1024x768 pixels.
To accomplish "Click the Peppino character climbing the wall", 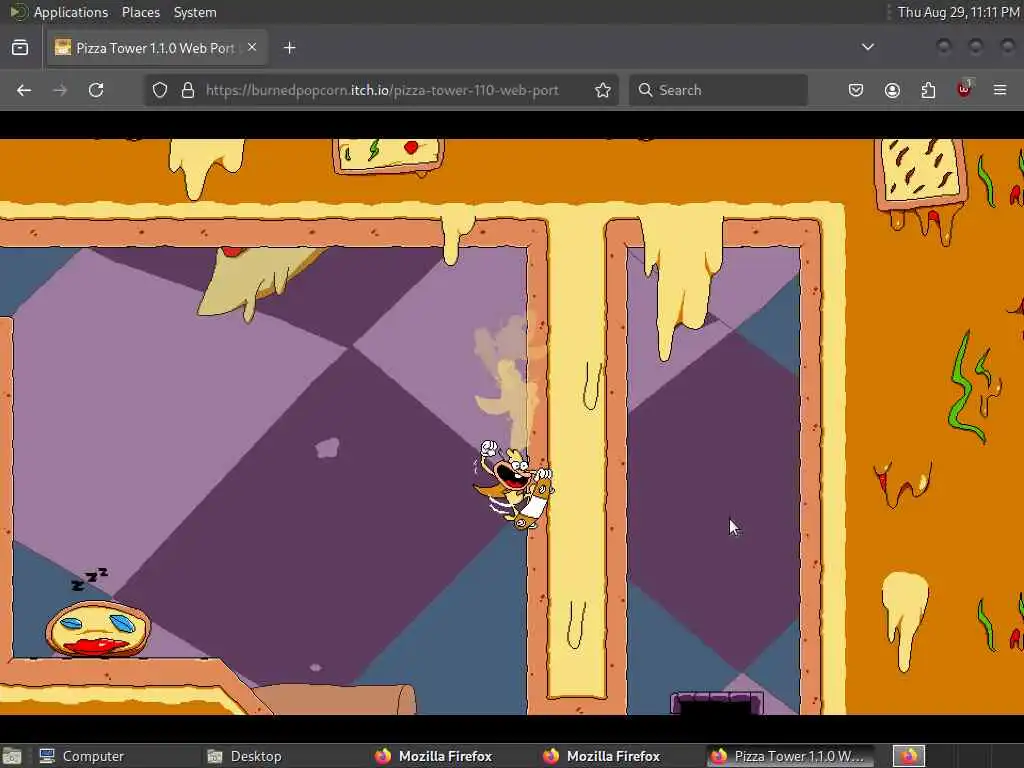I will 514,484.
